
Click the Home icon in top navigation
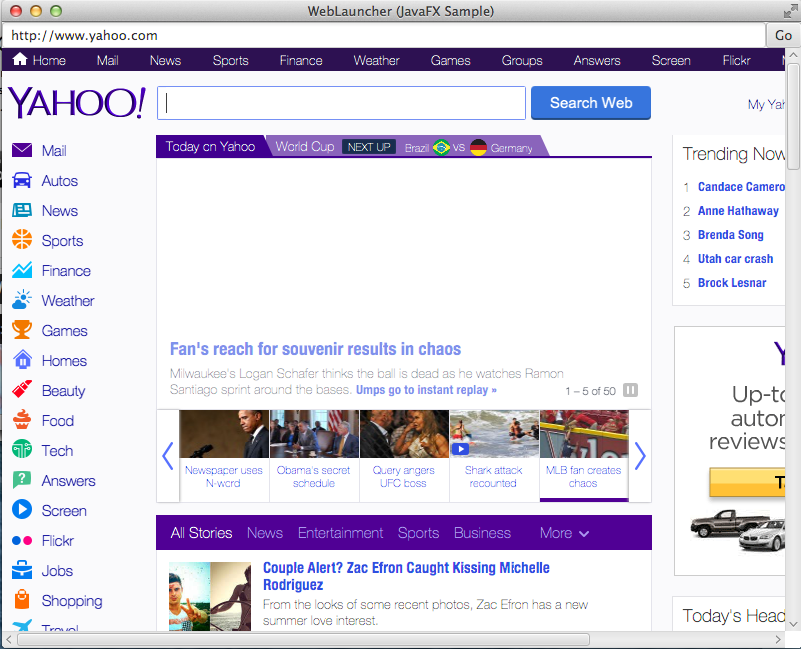pos(19,60)
